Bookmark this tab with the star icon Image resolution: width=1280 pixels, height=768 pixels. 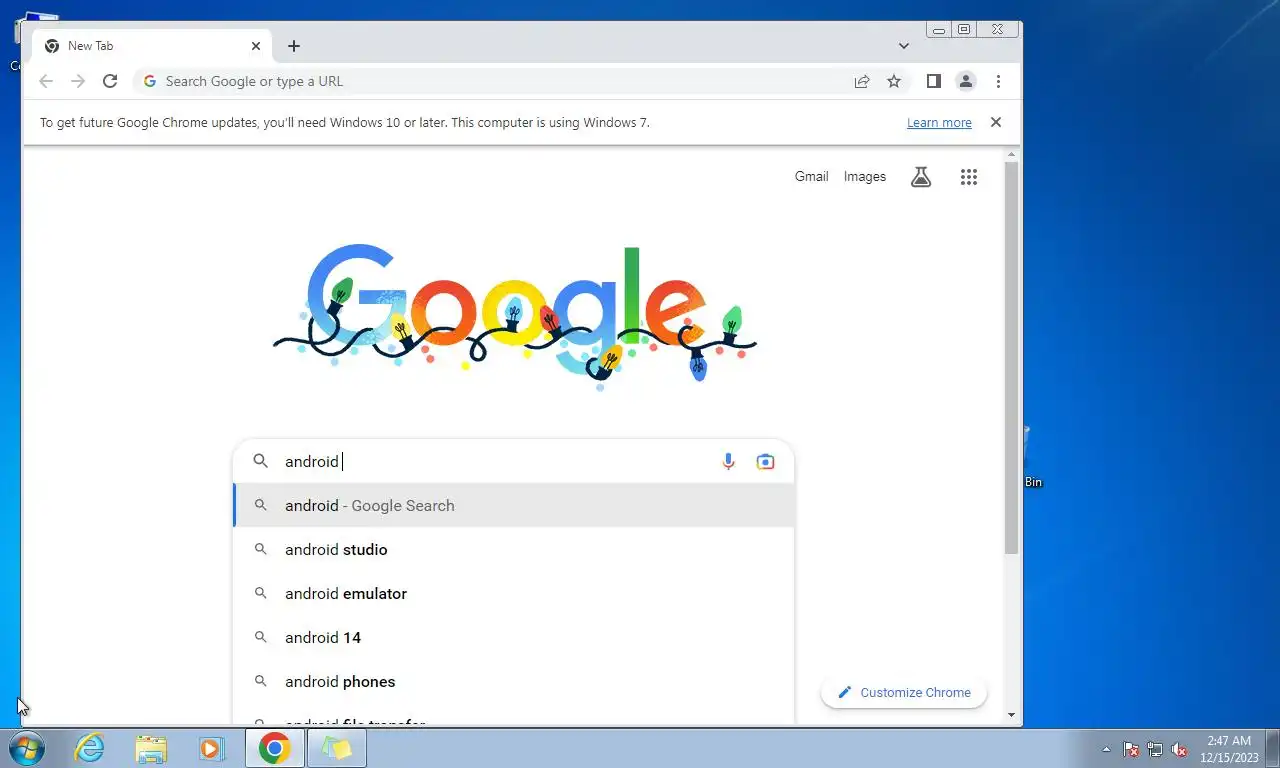point(894,81)
